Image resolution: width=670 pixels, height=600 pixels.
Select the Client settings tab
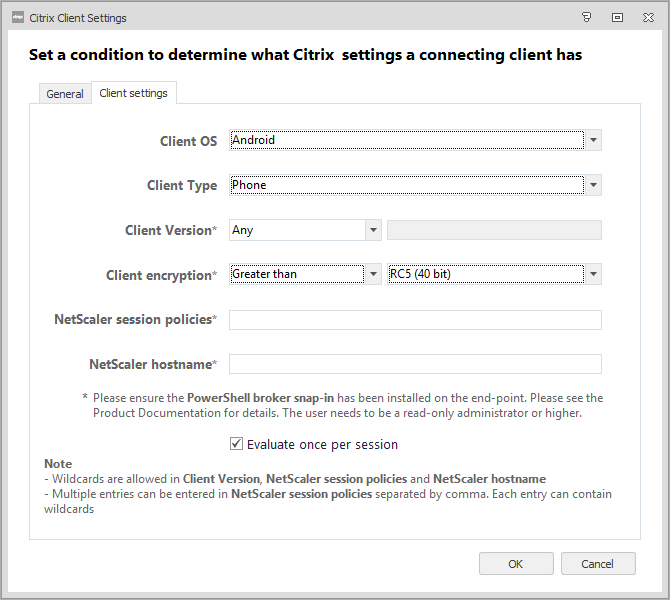pos(134,93)
